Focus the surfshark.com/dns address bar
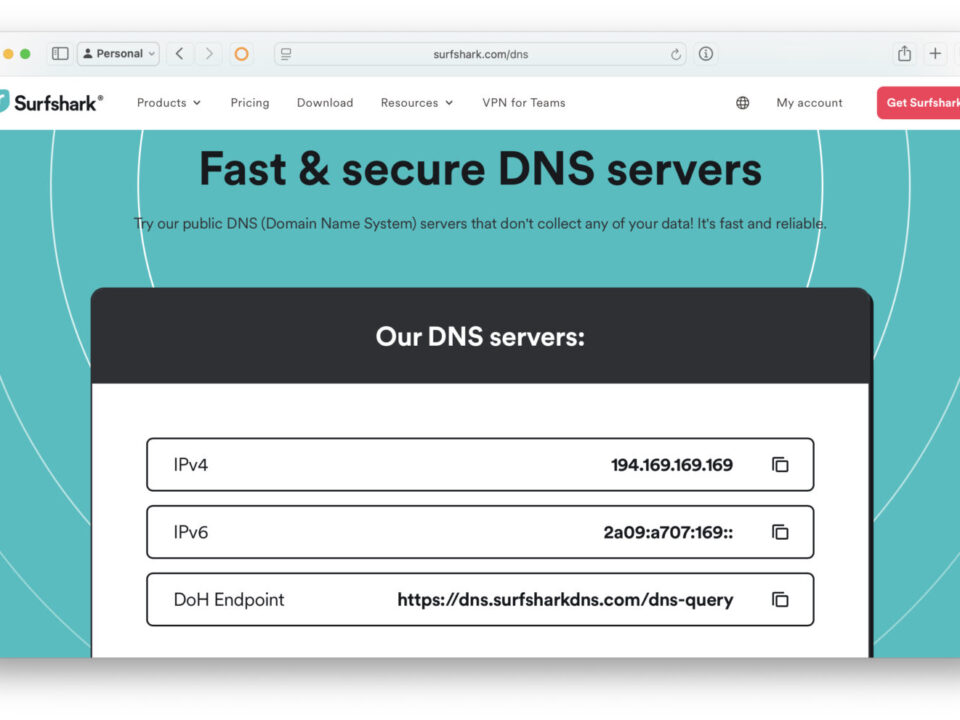Image resolution: width=960 pixels, height=720 pixels. pos(480,54)
